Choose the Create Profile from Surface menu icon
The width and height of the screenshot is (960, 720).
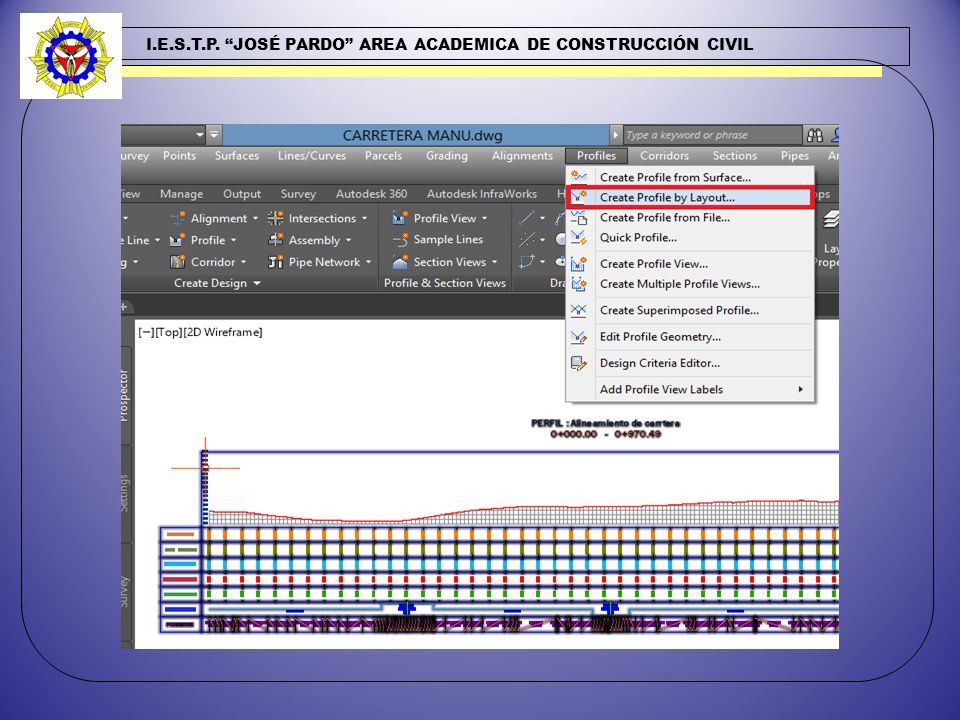pyautogui.click(x=579, y=177)
